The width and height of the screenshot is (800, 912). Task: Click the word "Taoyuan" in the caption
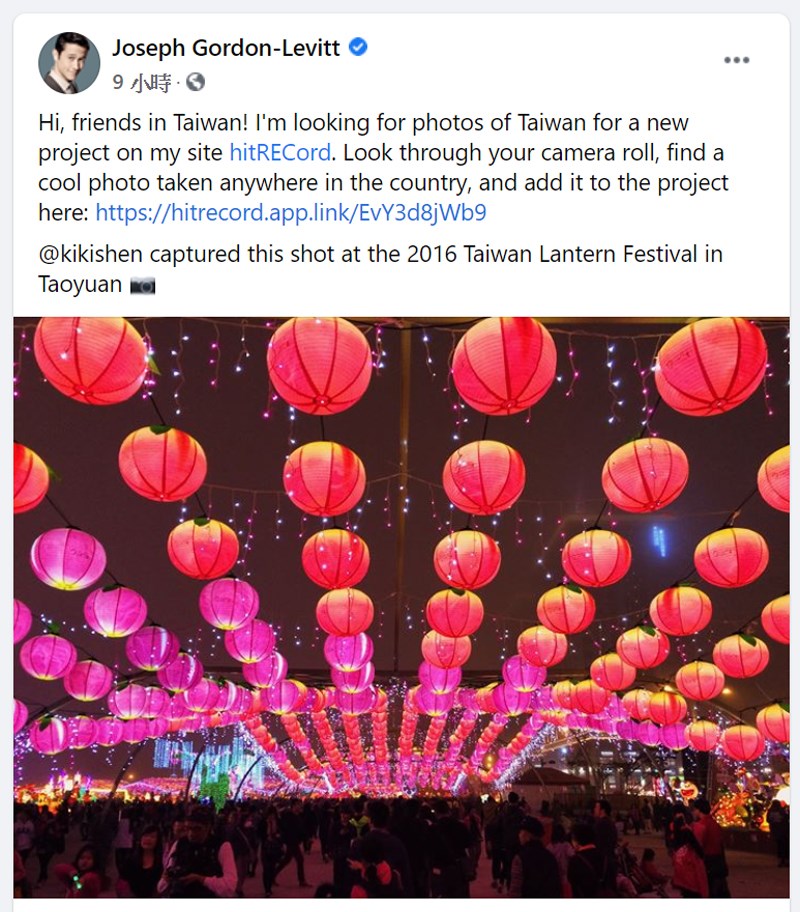pyautogui.click(x=80, y=285)
